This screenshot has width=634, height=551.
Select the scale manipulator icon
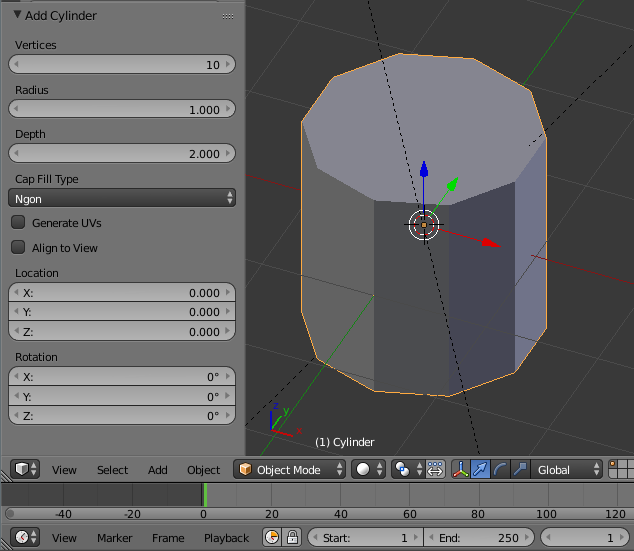tap(520, 469)
